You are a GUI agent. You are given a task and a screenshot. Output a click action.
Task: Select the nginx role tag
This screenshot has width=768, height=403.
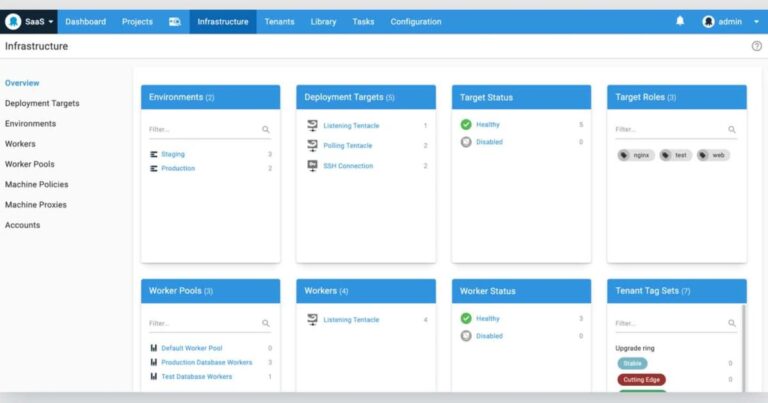click(x=635, y=155)
